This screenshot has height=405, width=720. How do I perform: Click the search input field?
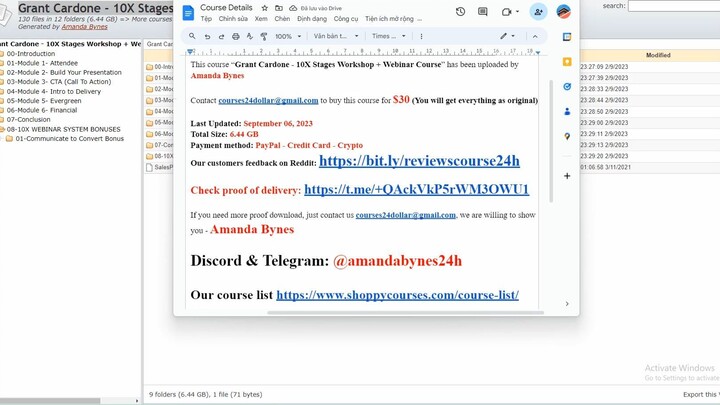(x=673, y=6)
